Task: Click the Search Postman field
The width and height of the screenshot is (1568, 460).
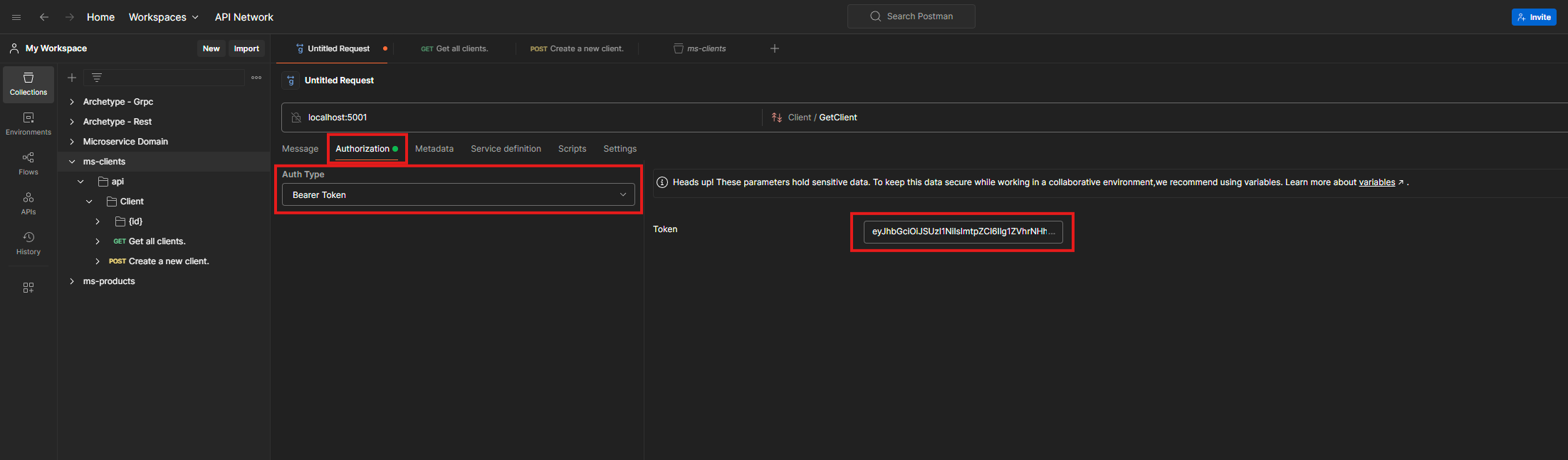Action: [911, 16]
